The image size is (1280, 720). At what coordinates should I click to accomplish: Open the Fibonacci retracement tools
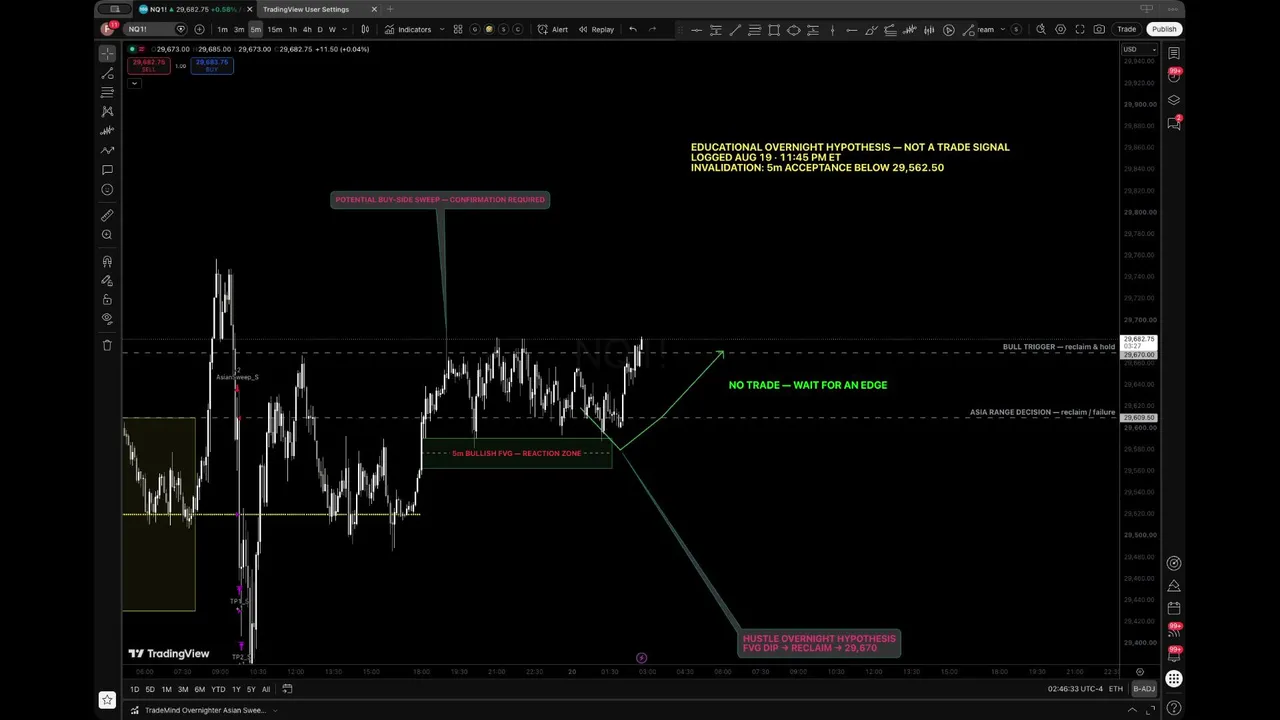click(x=107, y=92)
